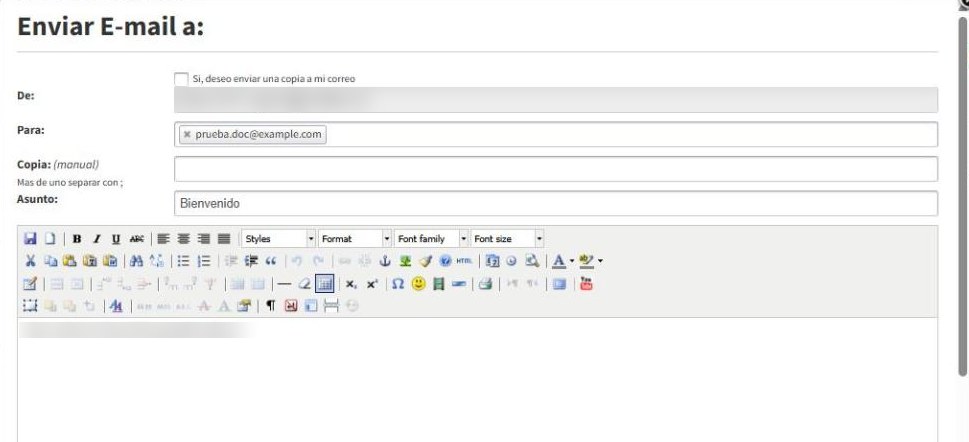Open Edit CSS Style icon
This screenshot has width=969, height=442.
[116, 305]
